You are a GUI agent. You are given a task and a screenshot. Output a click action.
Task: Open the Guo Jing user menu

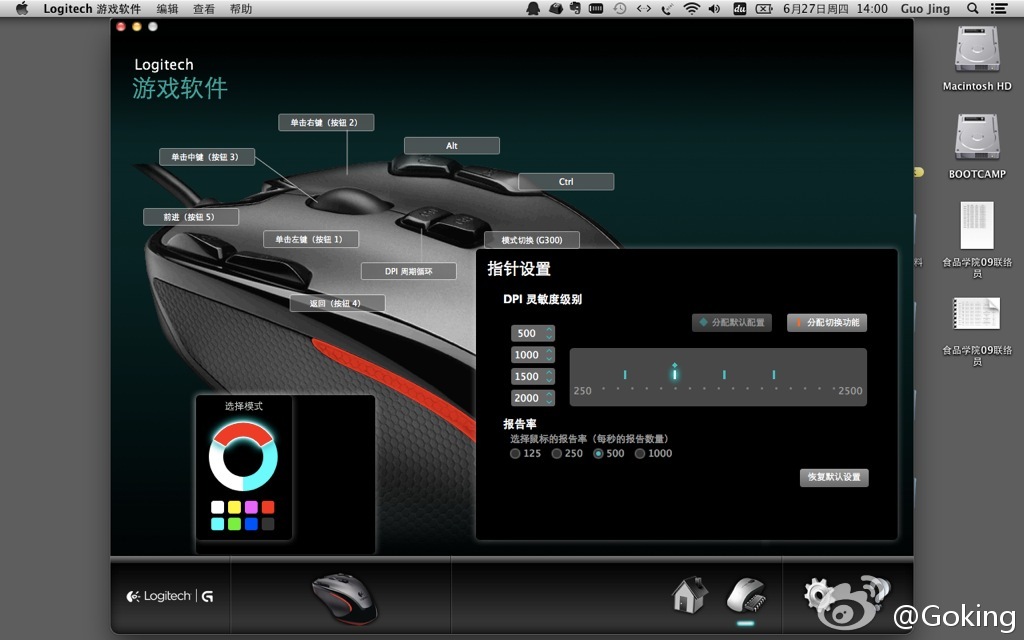[925, 8]
